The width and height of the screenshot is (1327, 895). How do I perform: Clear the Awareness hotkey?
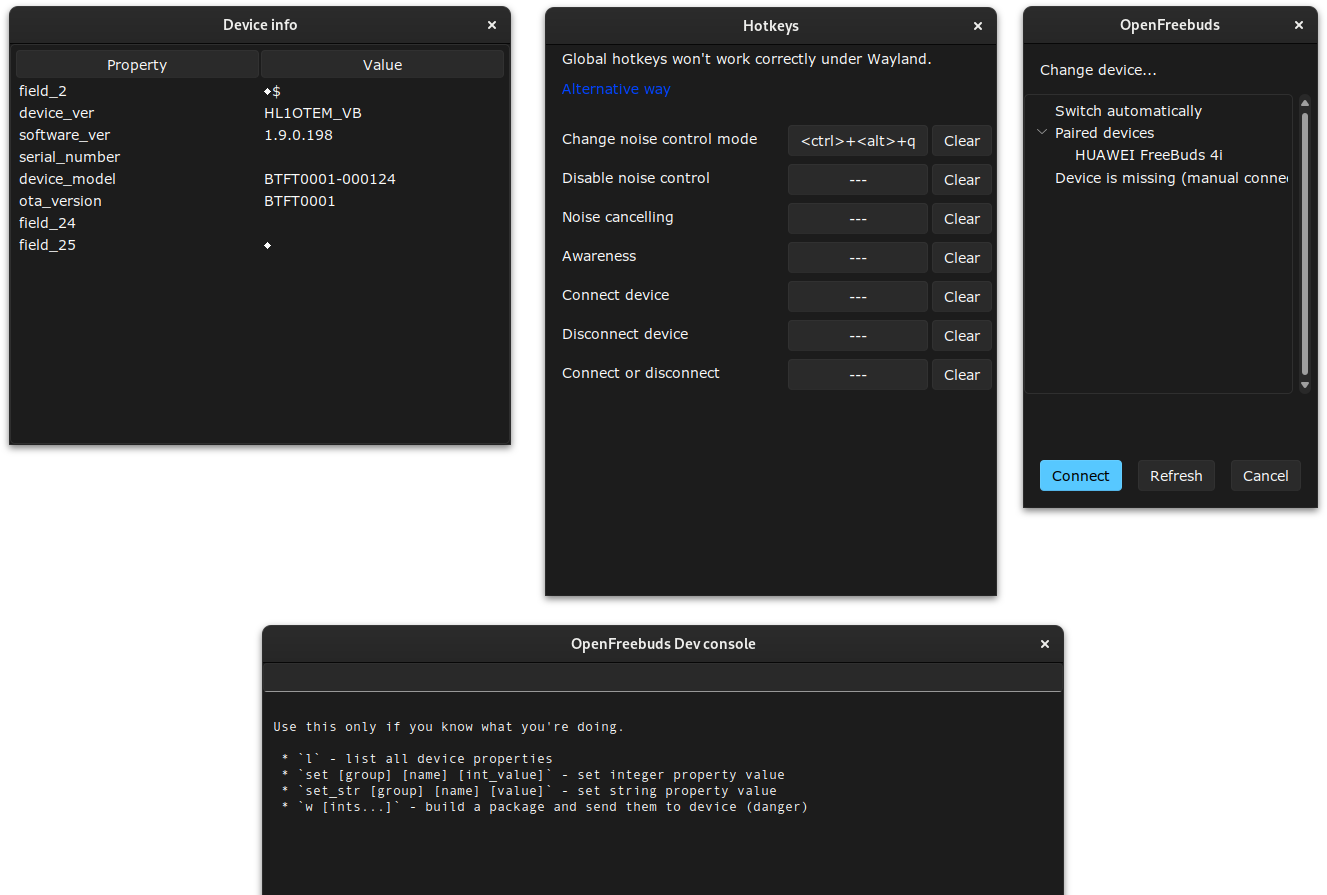click(962, 258)
